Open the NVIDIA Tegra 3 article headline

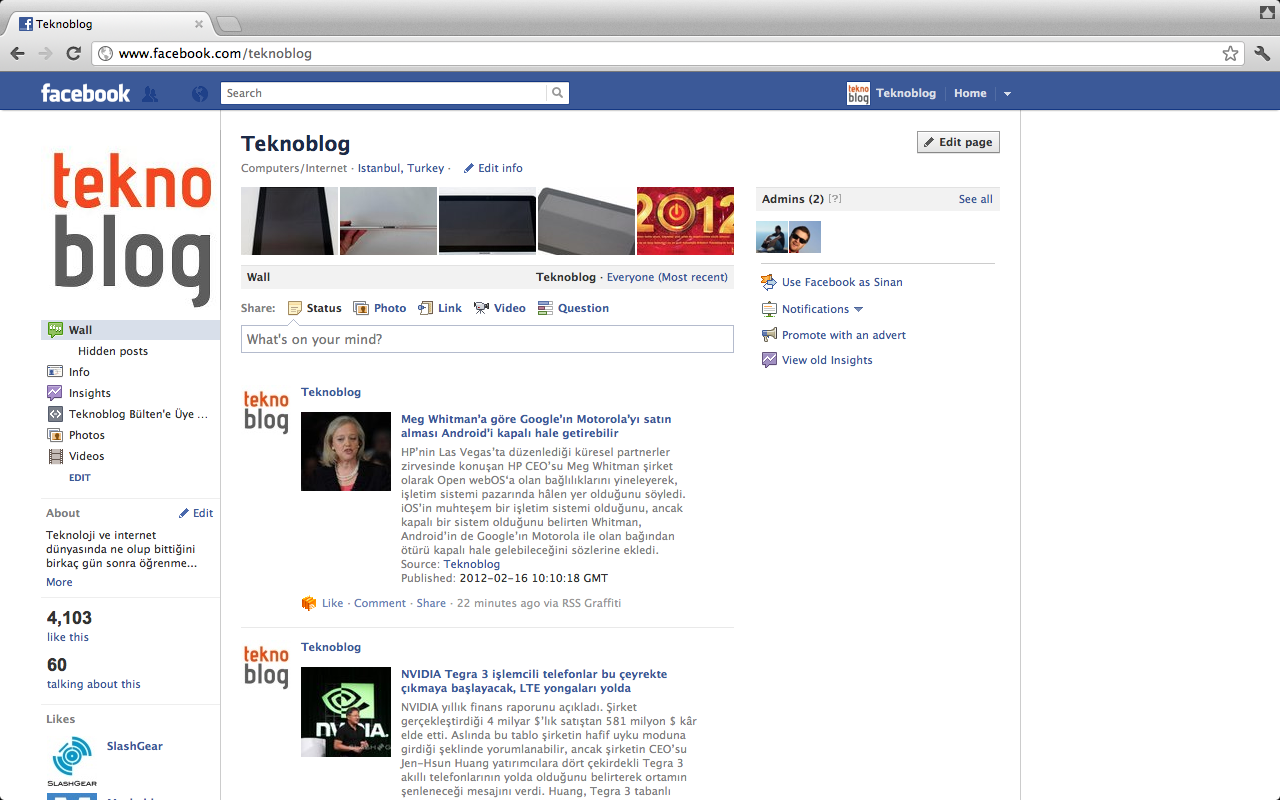[x=534, y=681]
